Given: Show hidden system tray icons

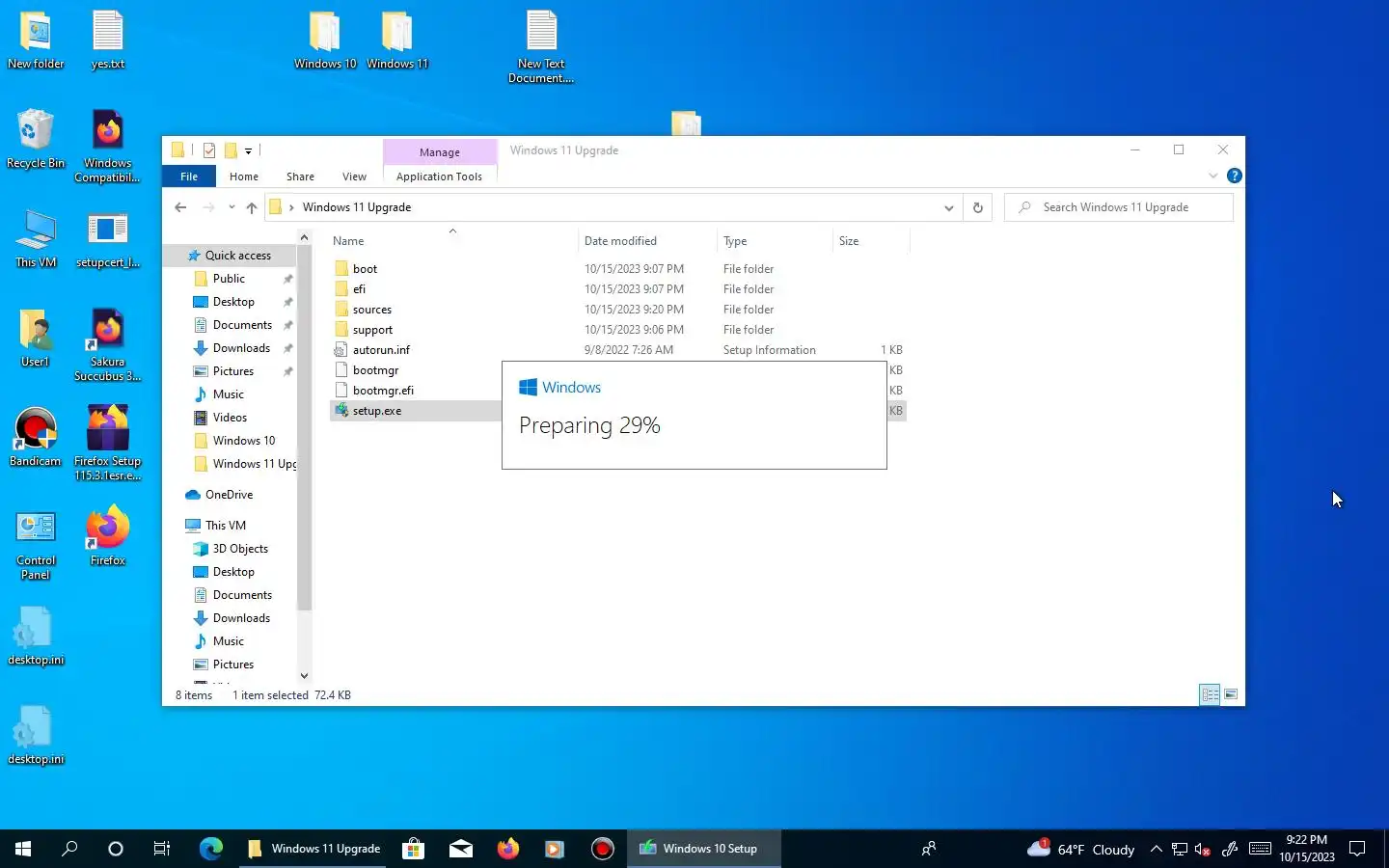Looking at the screenshot, I should [x=1156, y=849].
